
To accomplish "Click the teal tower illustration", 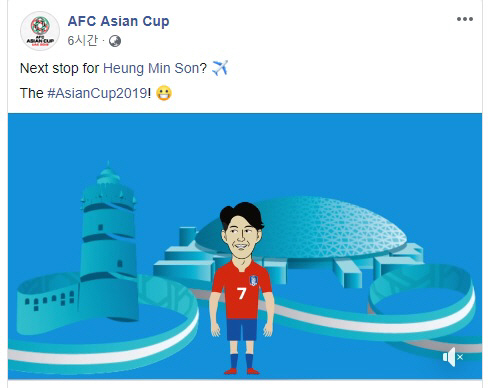I will tap(108, 240).
